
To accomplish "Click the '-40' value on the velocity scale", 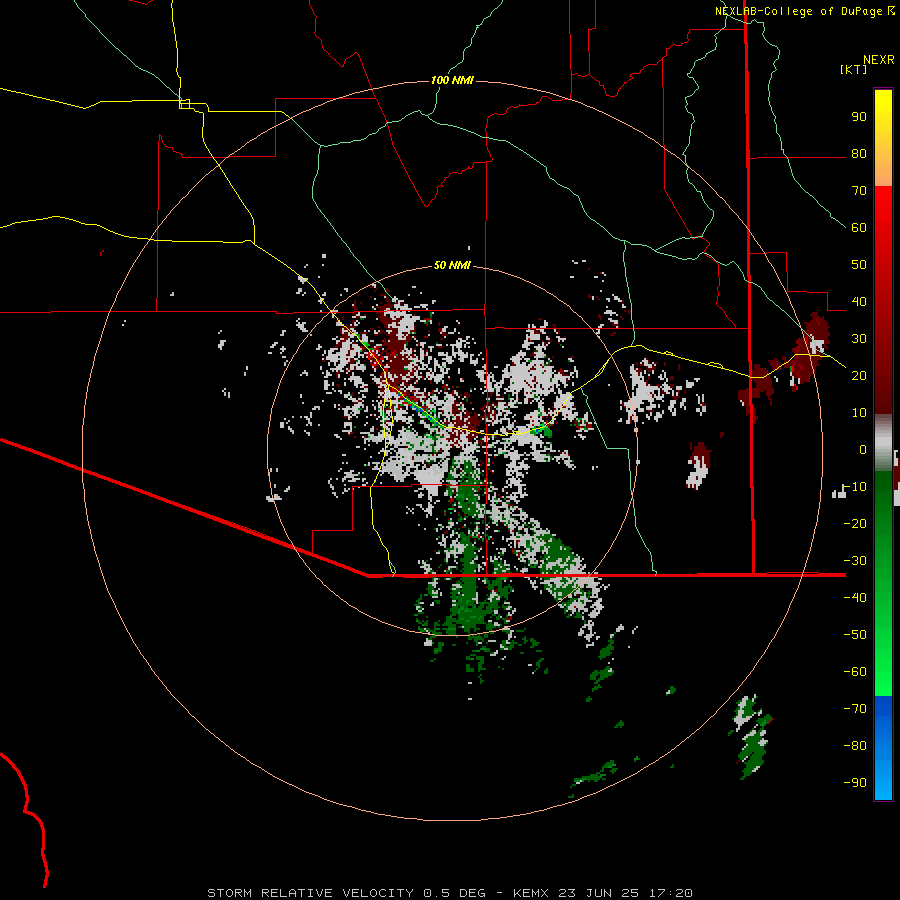I will [x=855, y=598].
